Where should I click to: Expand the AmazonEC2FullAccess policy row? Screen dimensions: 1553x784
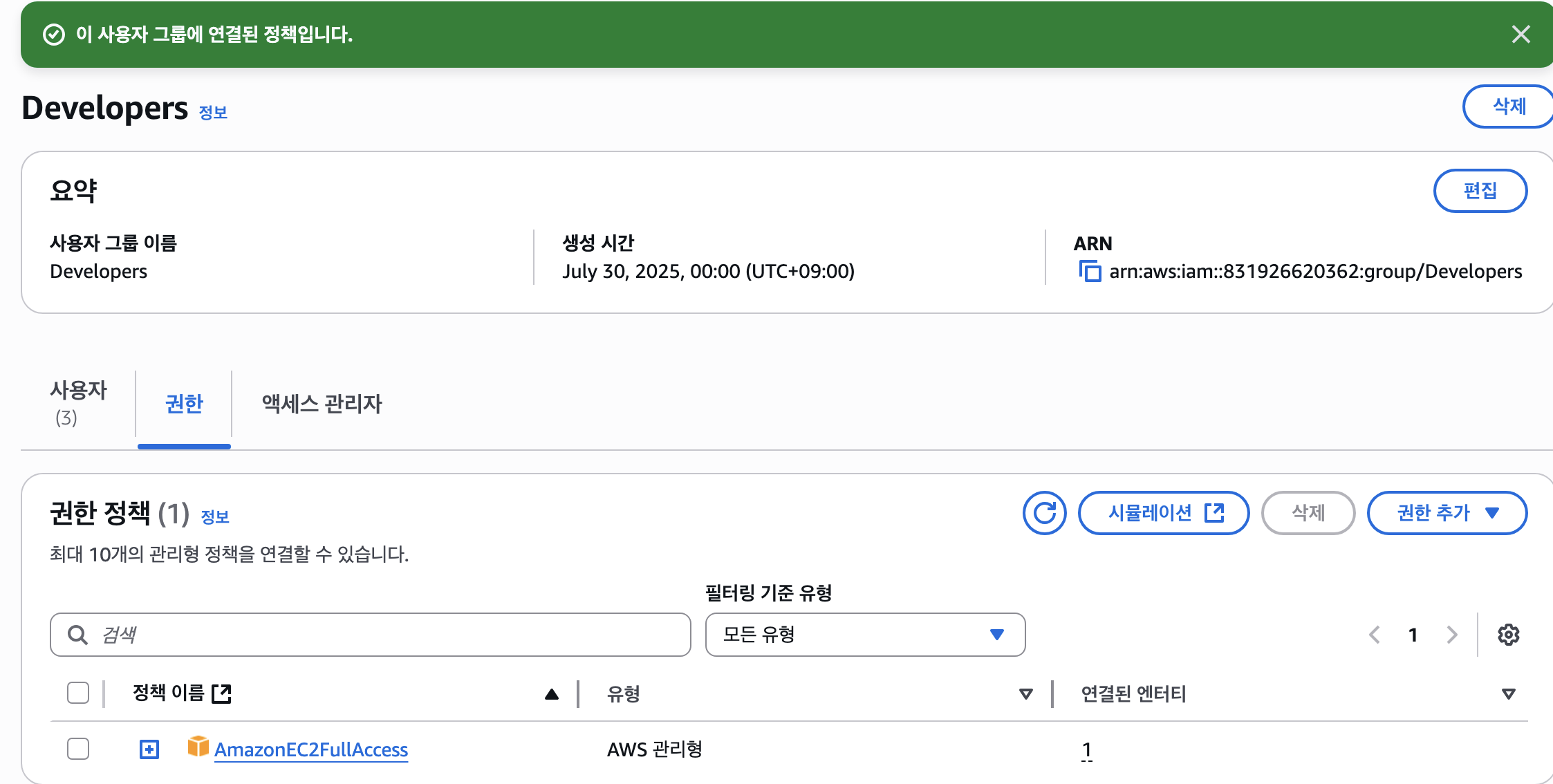click(149, 749)
